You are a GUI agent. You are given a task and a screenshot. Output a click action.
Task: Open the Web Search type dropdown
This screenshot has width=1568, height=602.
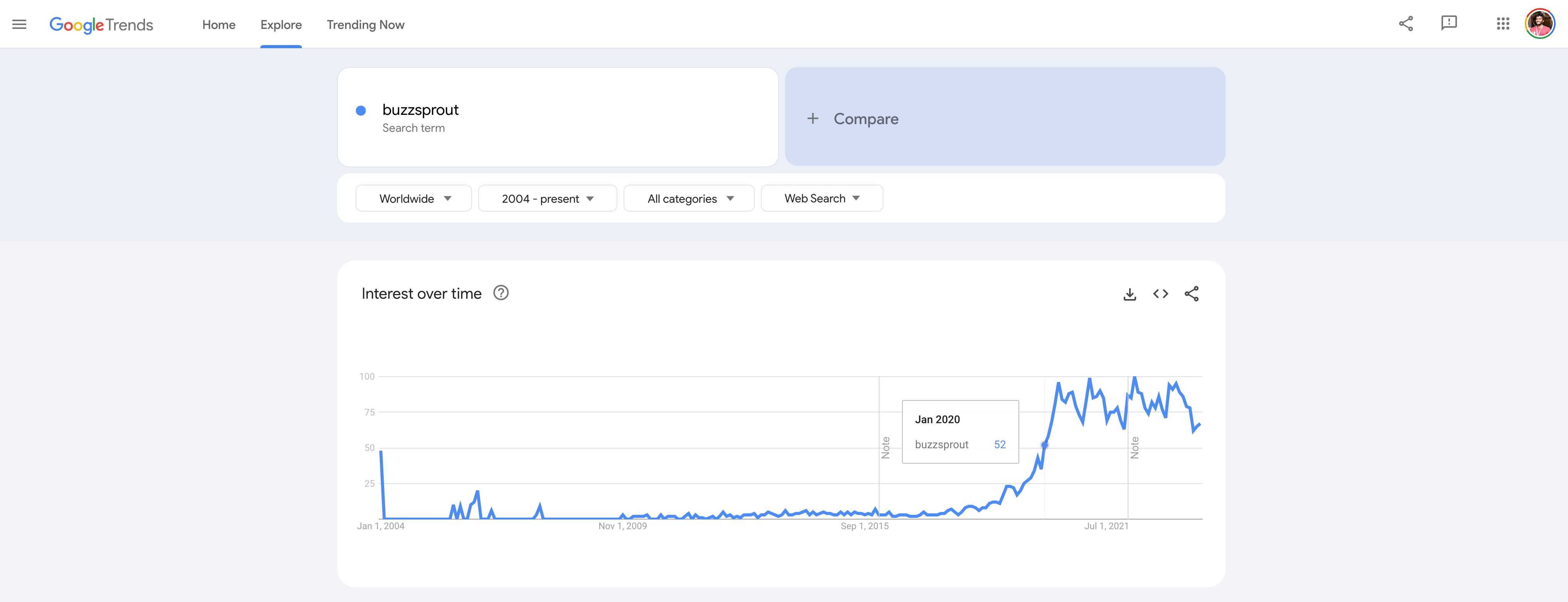822,198
